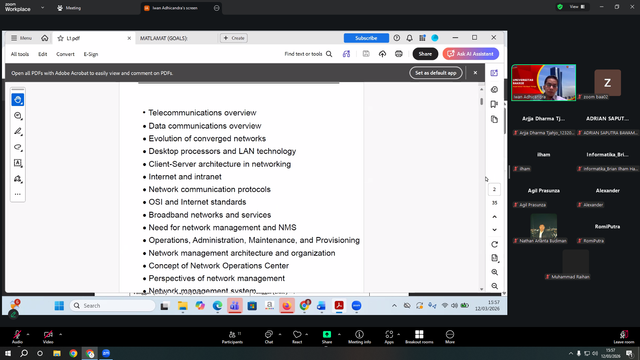Close the L1.pdf tab

(129, 38)
